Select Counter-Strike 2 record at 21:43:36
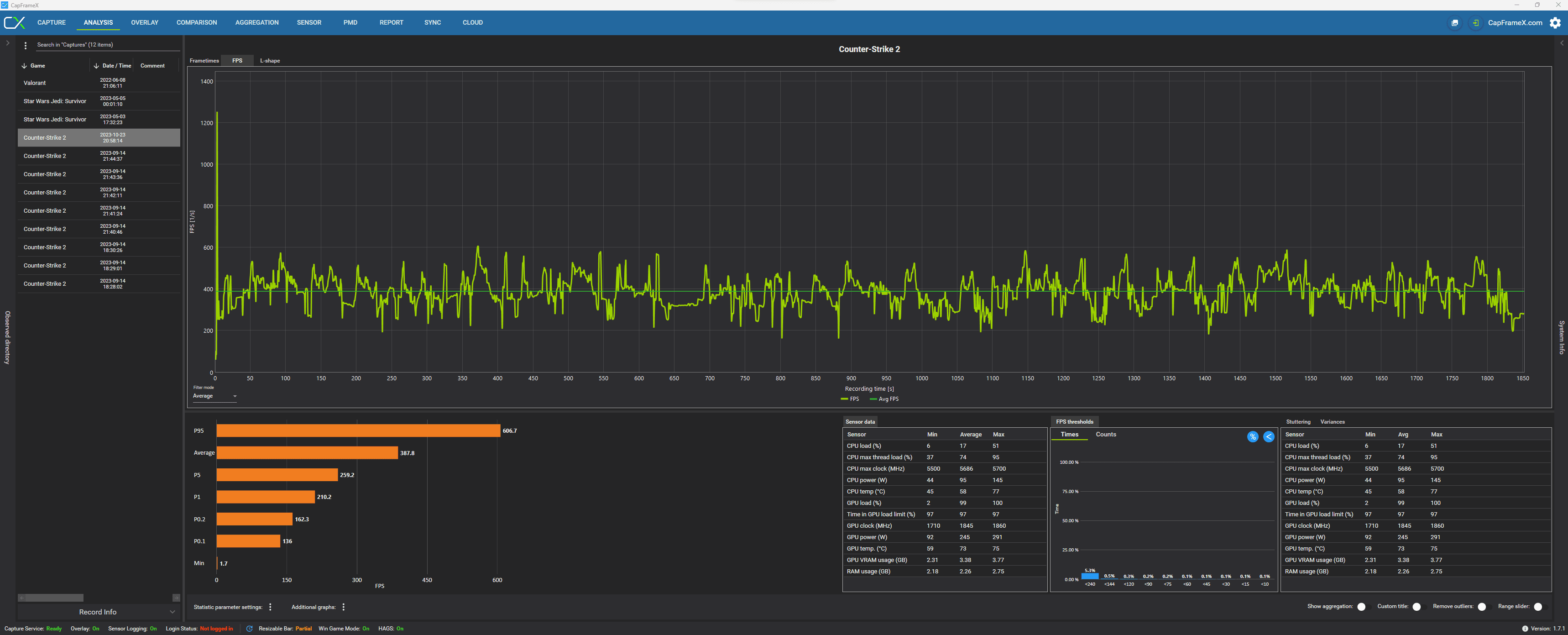1568x635 pixels. (99, 174)
